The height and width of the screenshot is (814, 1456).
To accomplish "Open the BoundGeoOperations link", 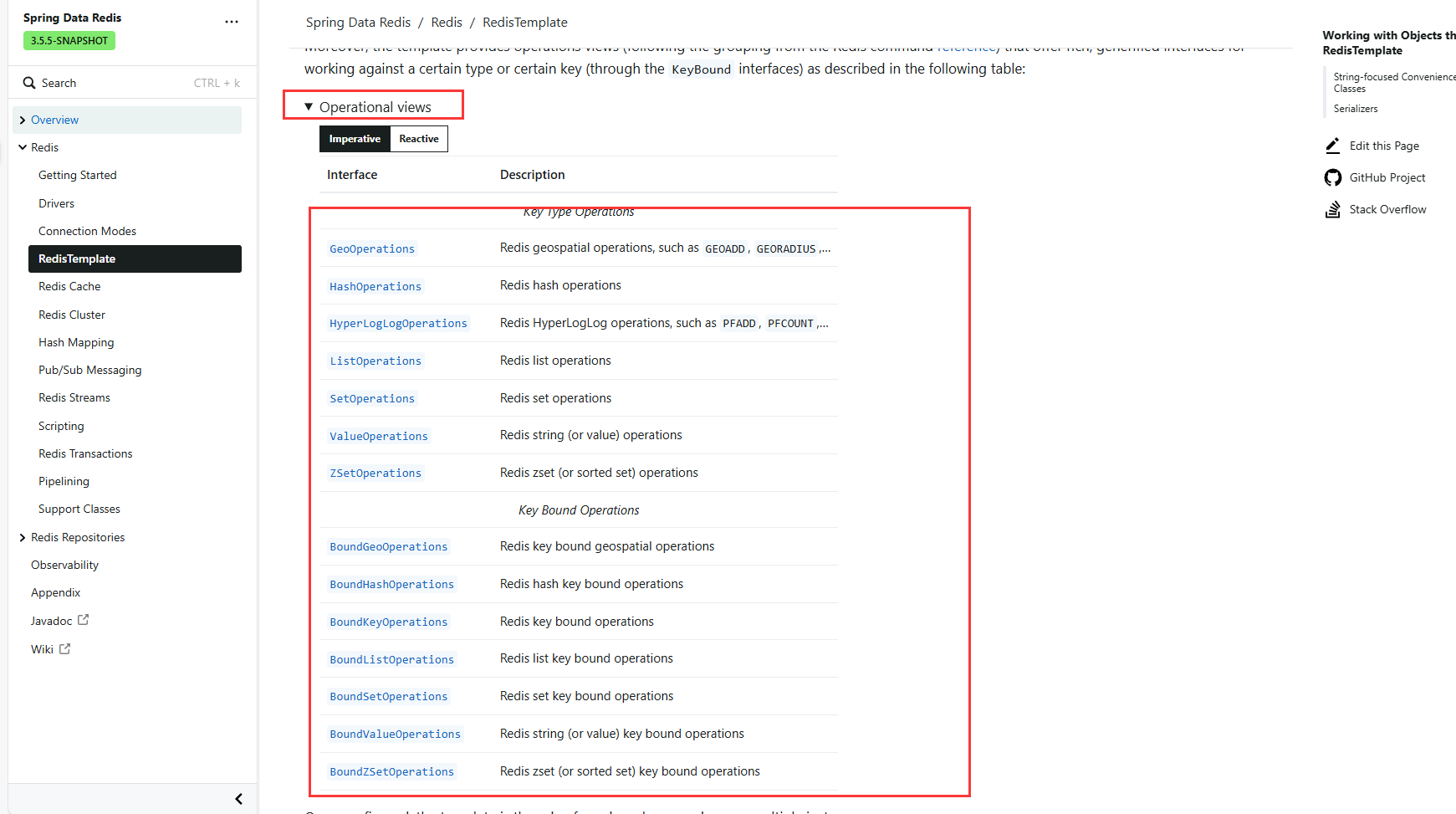I will 389,546.
